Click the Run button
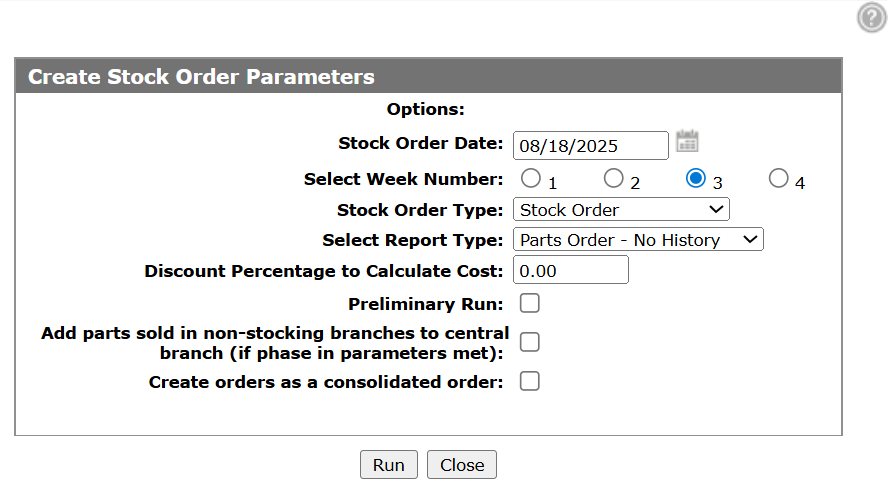Image resolution: width=888 pixels, height=499 pixels. (388, 465)
